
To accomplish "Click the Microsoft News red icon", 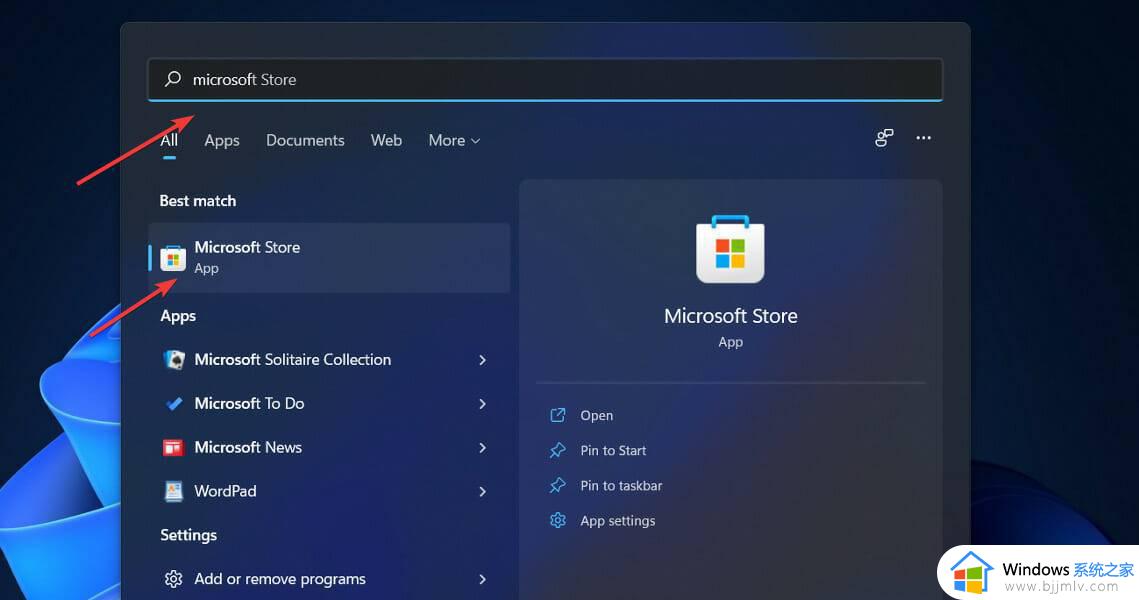I will tap(173, 447).
